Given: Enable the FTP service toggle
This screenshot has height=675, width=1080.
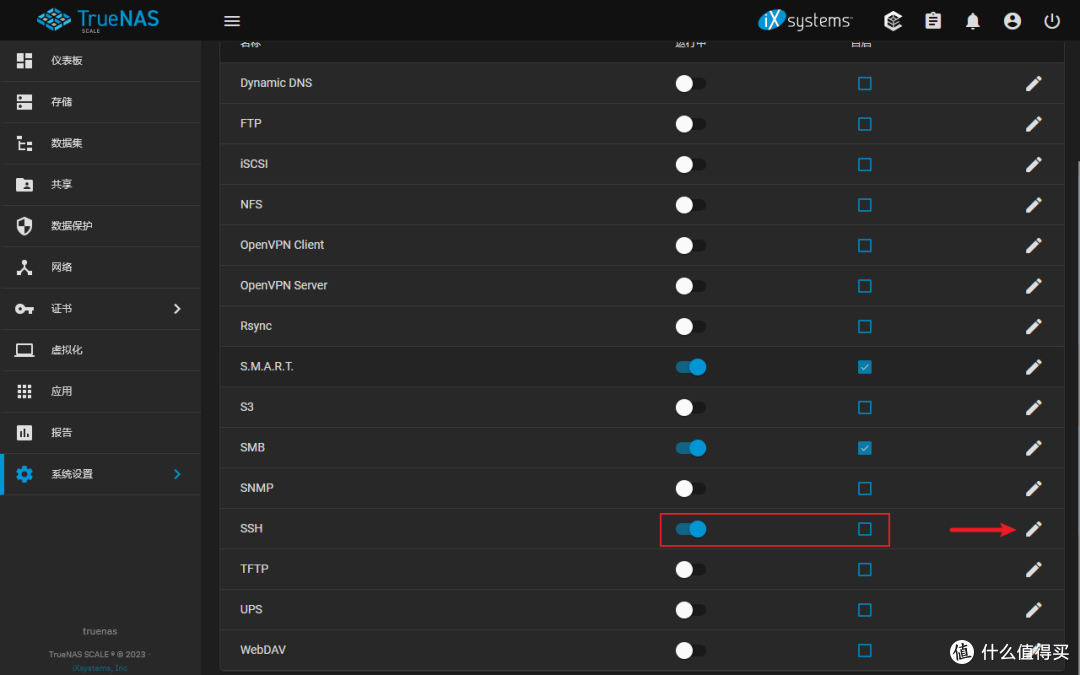Looking at the screenshot, I should click(x=688, y=123).
